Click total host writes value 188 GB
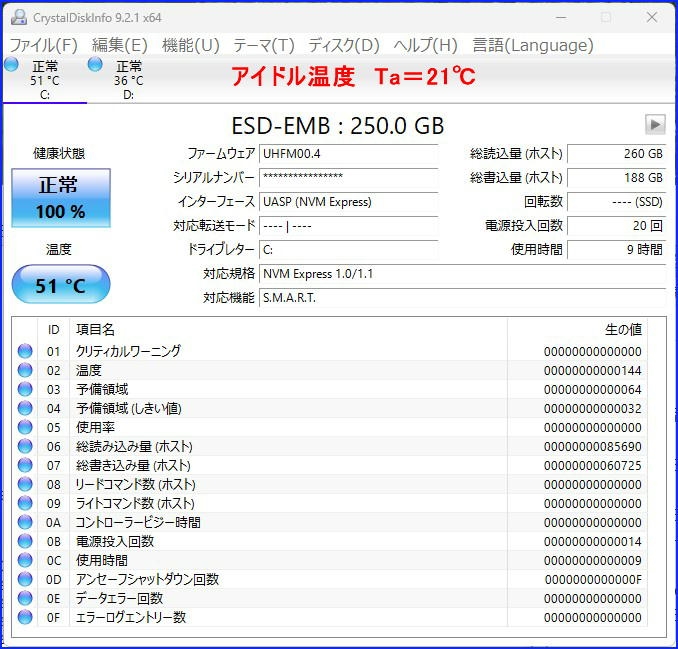Viewport: 678px width, 649px height. coord(616,177)
